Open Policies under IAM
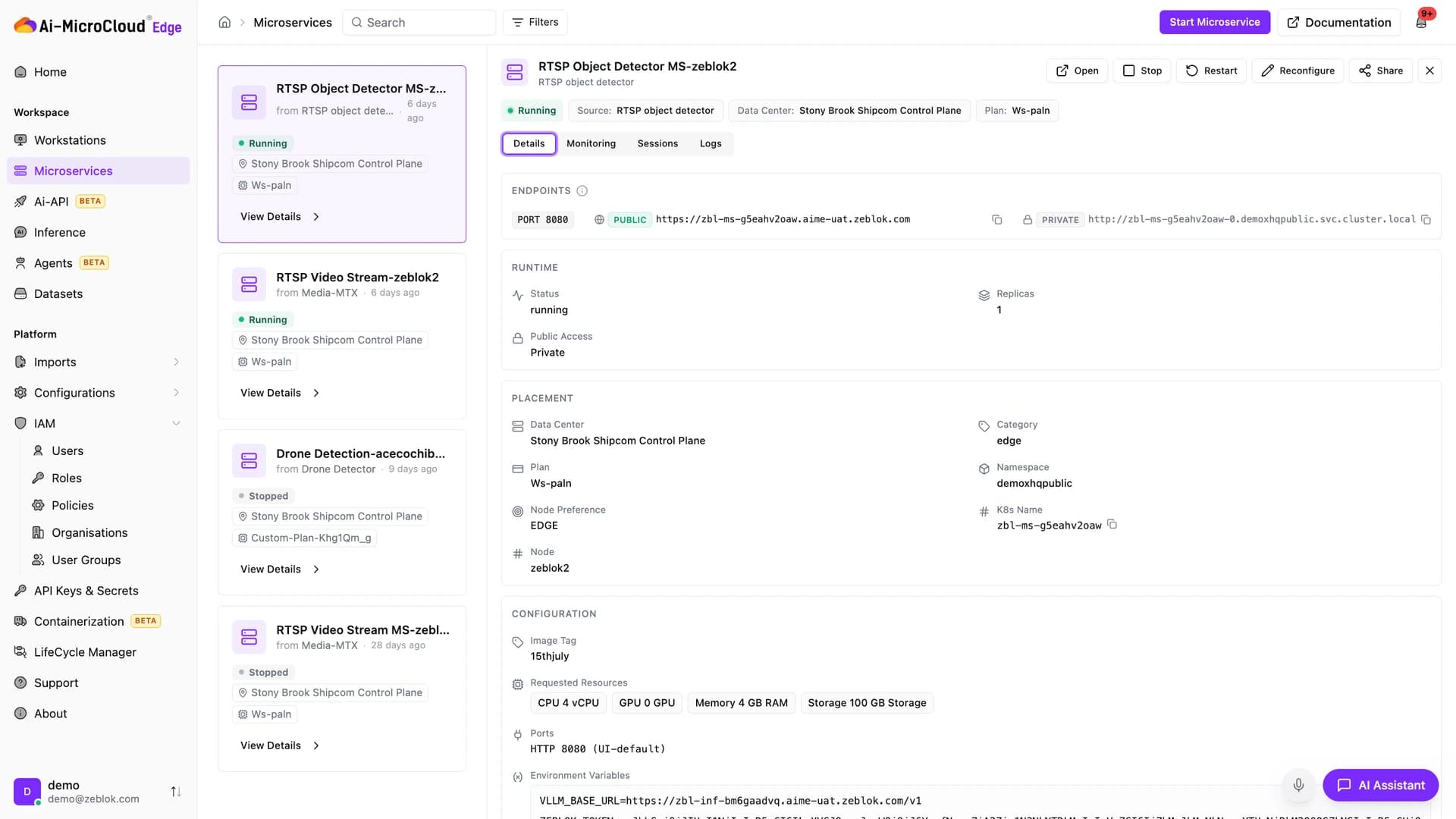This screenshot has width=1456, height=819. [x=106, y=505]
